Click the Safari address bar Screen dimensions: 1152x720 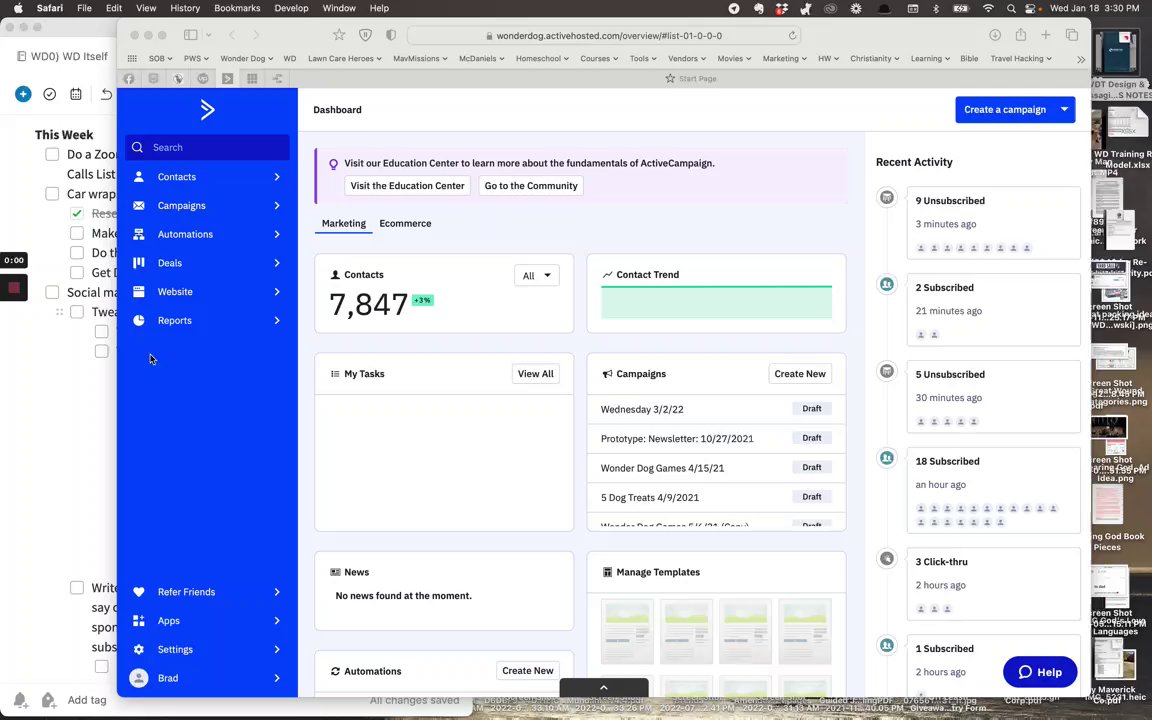pyautogui.click(x=603, y=35)
